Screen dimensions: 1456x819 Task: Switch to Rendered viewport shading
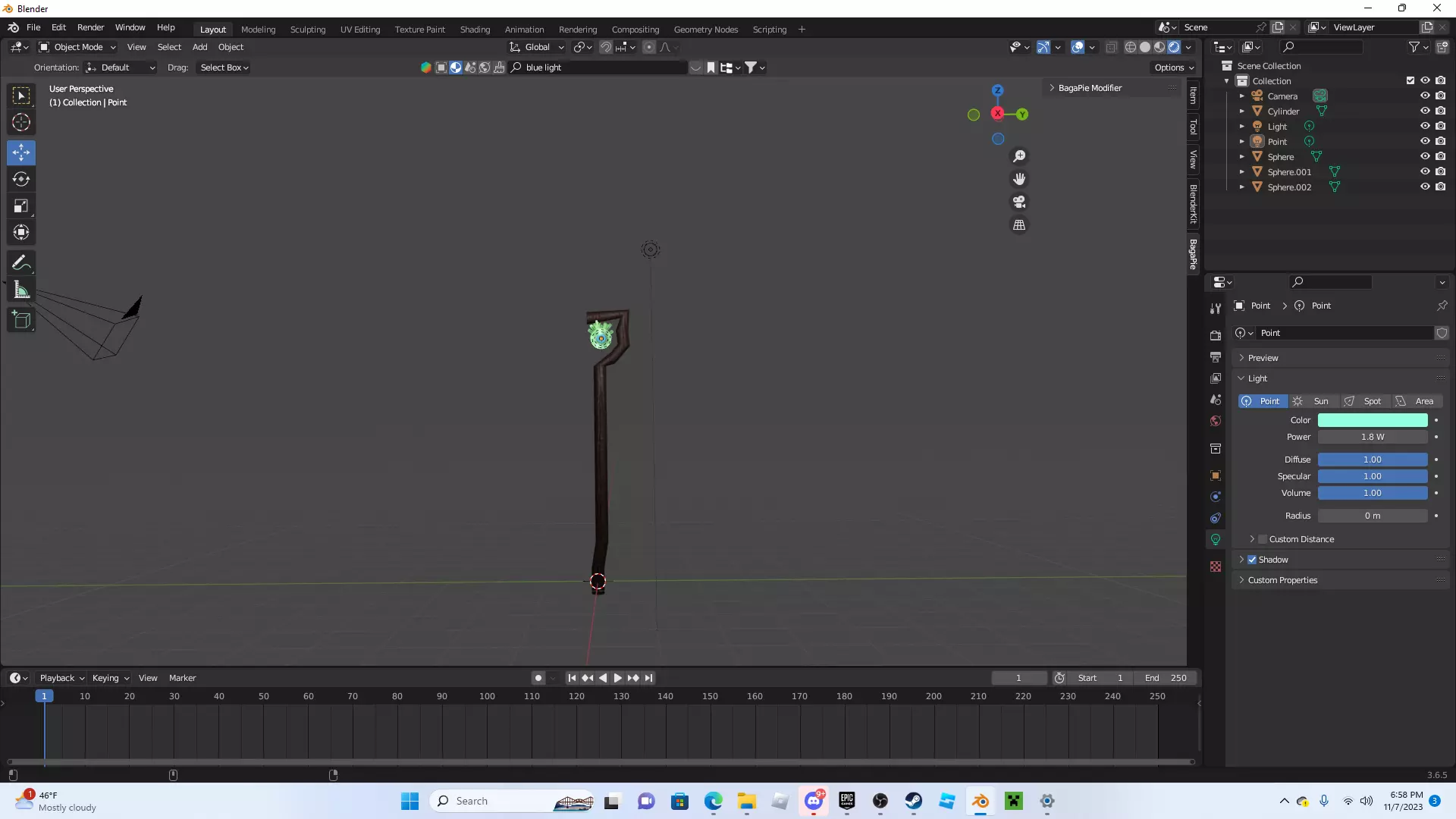(x=1174, y=47)
